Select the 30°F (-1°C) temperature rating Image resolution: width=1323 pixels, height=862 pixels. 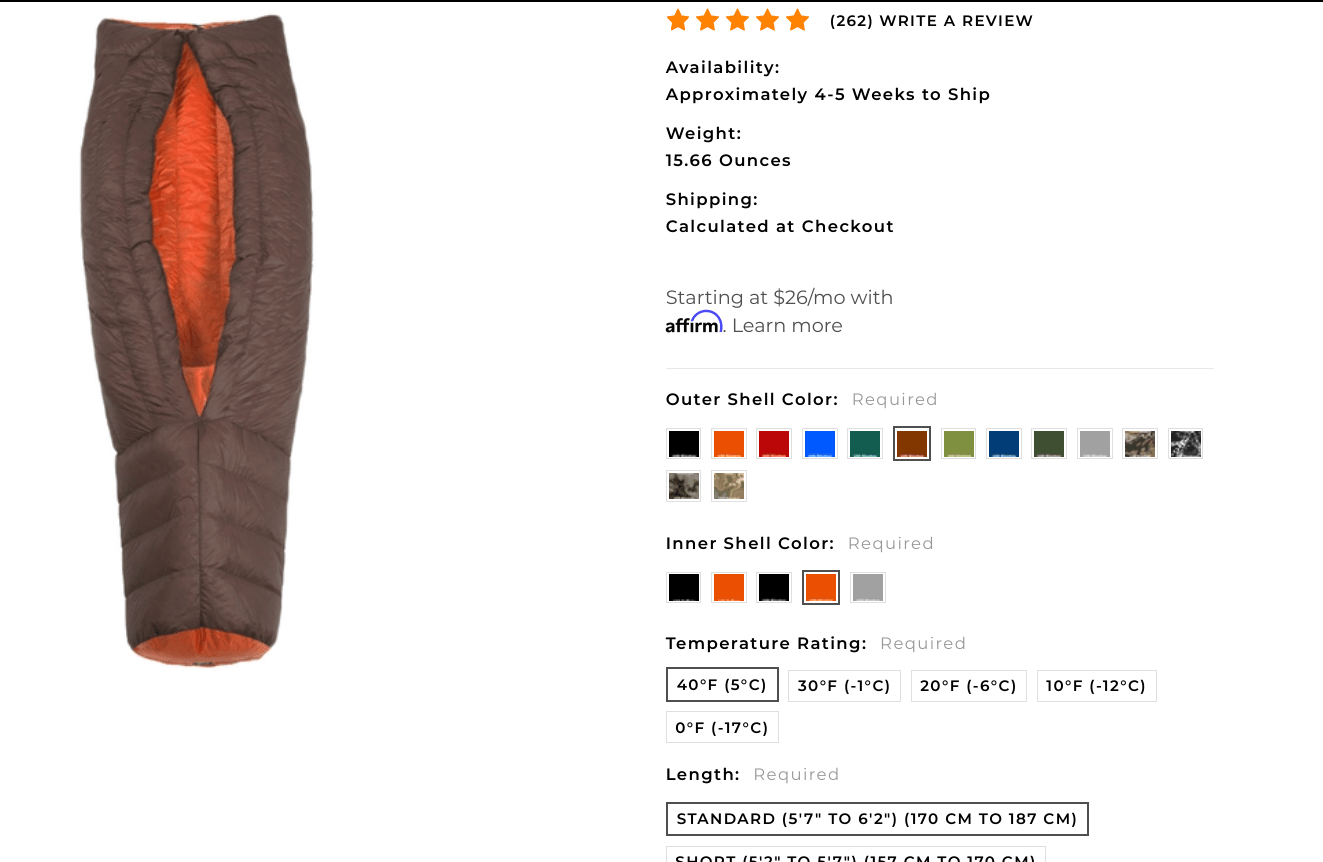click(844, 686)
